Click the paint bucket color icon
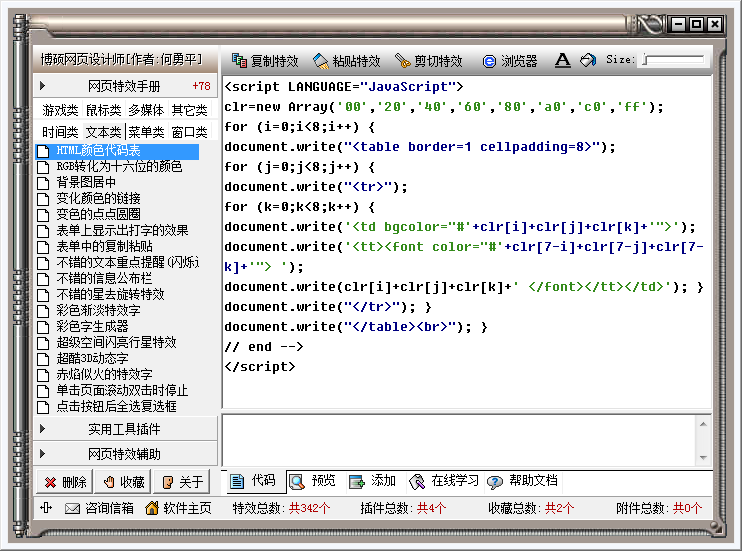 coord(588,60)
